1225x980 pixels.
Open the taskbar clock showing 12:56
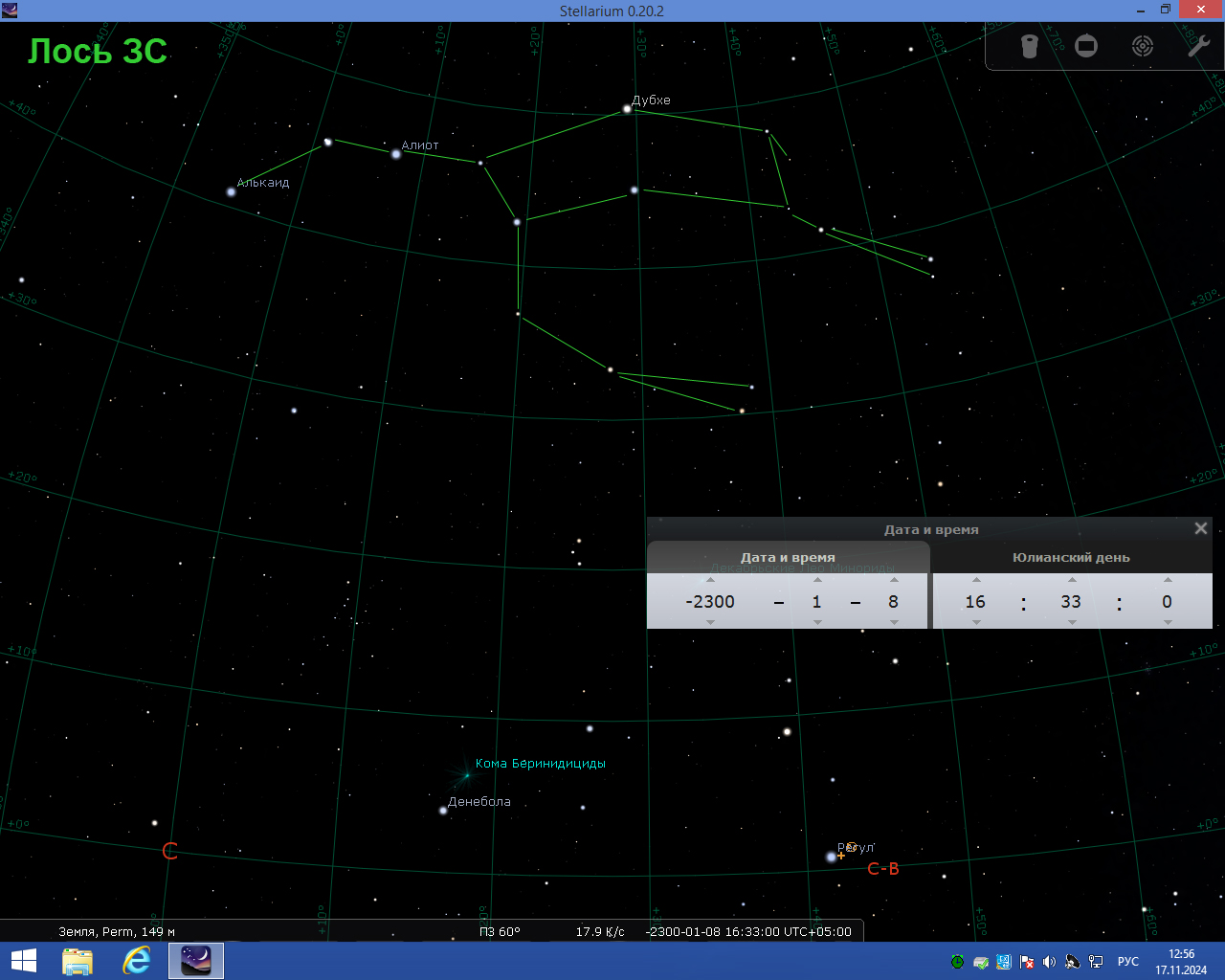point(1181,962)
